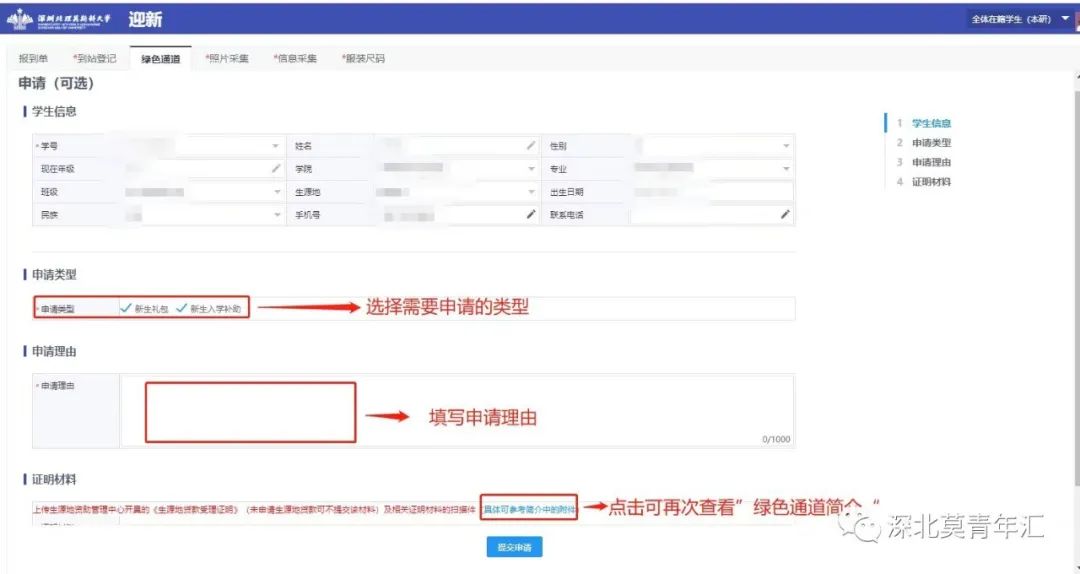Open the 具体可参考简介中的附件 link

529,508
